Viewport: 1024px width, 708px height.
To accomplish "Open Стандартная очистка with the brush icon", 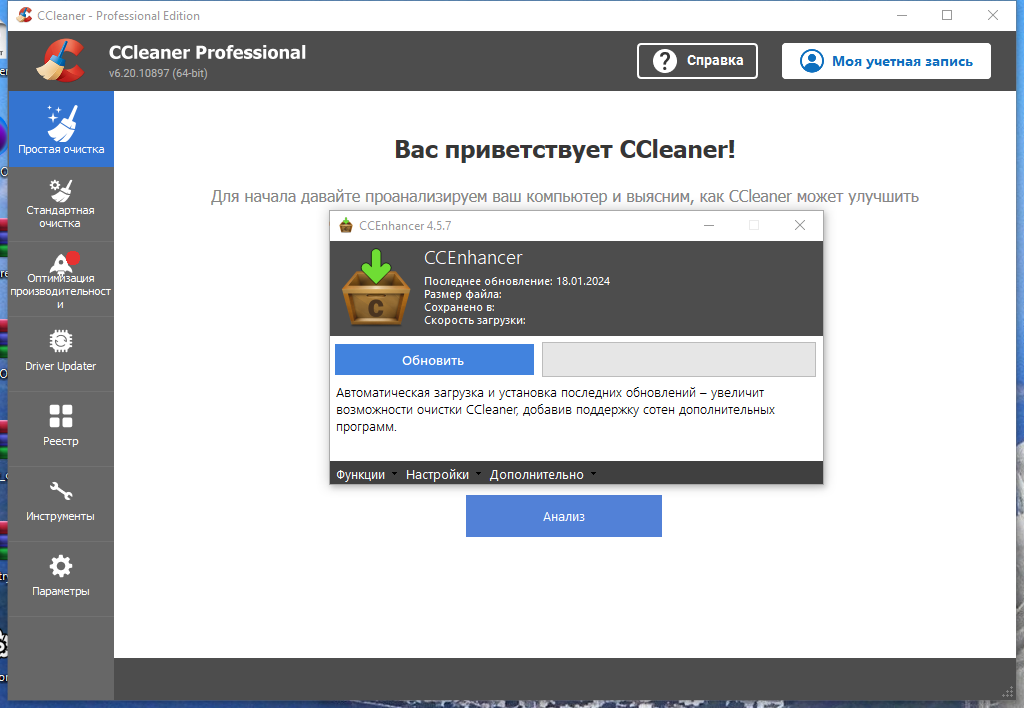I will click(60, 190).
